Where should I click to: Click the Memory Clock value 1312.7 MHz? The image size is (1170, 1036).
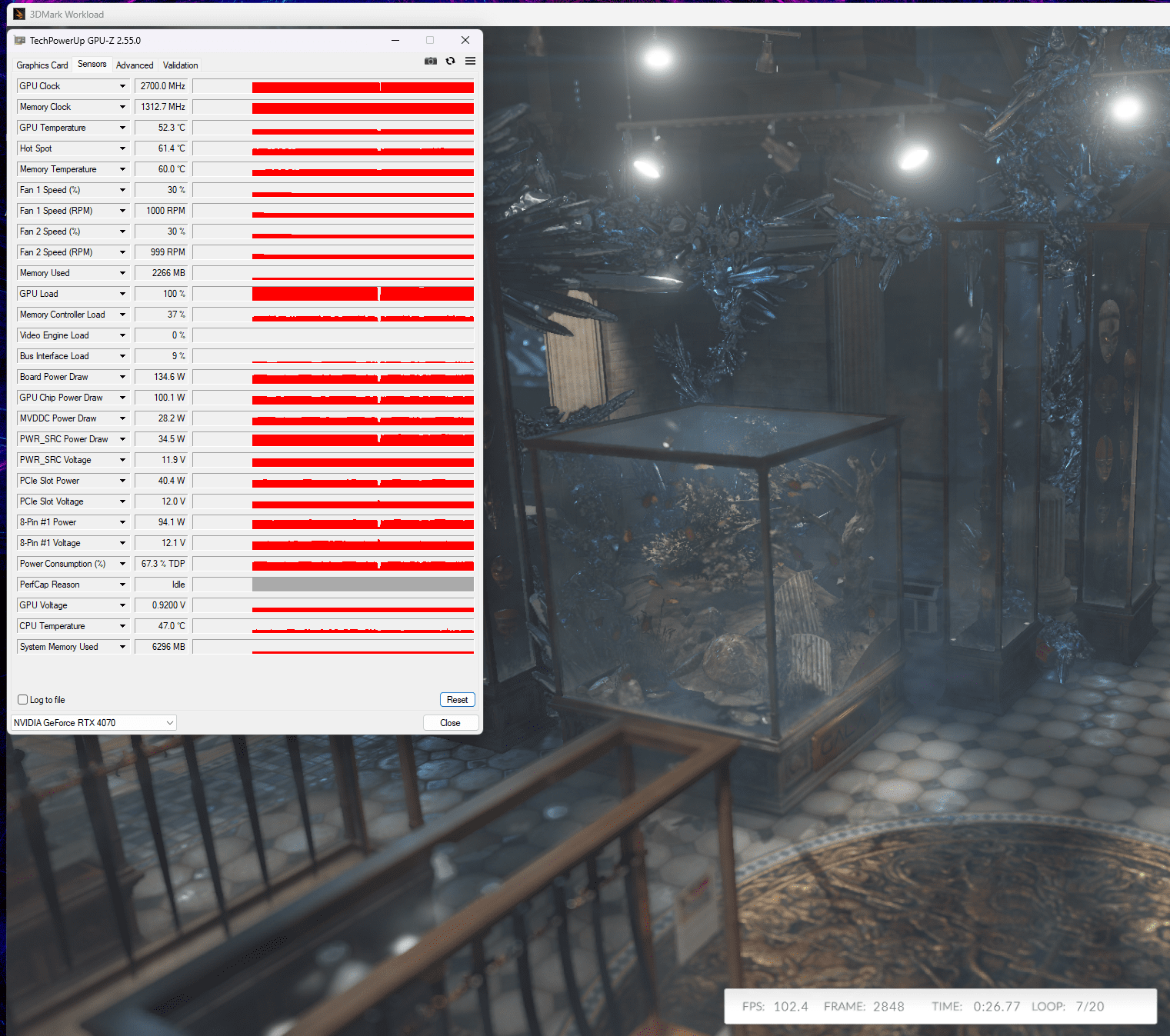(x=162, y=107)
